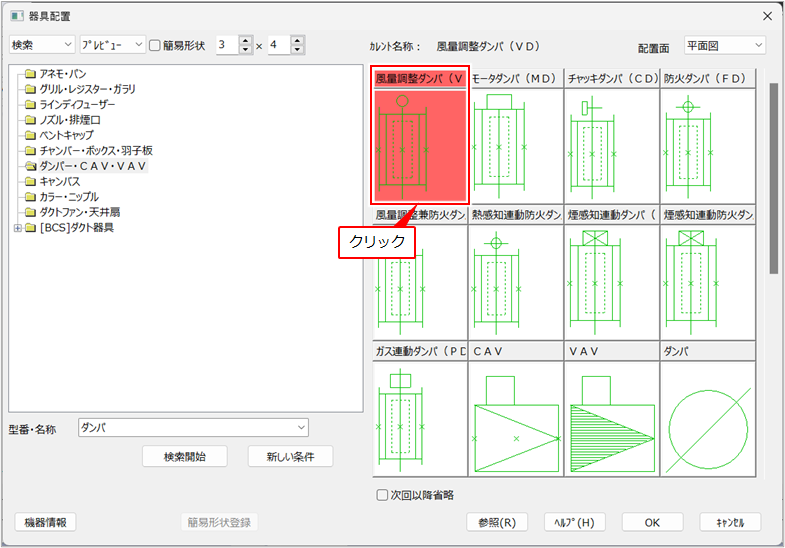Click the 検索開始 button
785x548 pixels.
coord(187,456)
